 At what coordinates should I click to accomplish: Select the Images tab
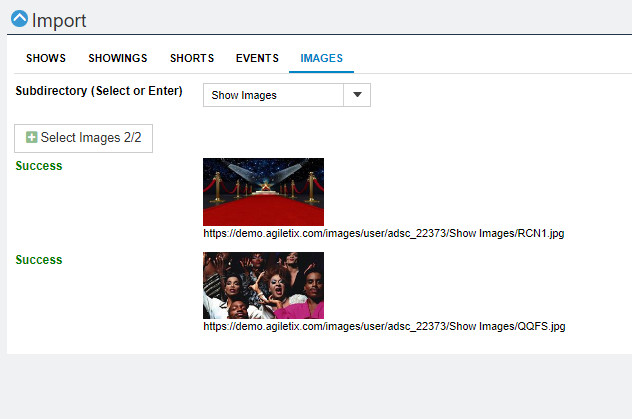(321, 58)
